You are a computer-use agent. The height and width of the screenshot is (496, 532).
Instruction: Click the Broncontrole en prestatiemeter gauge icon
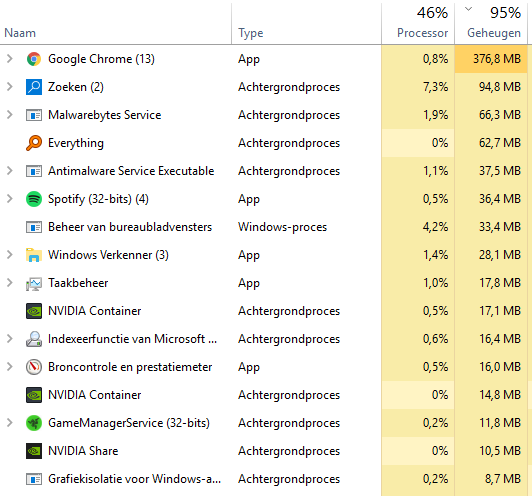tap(34, 367)
